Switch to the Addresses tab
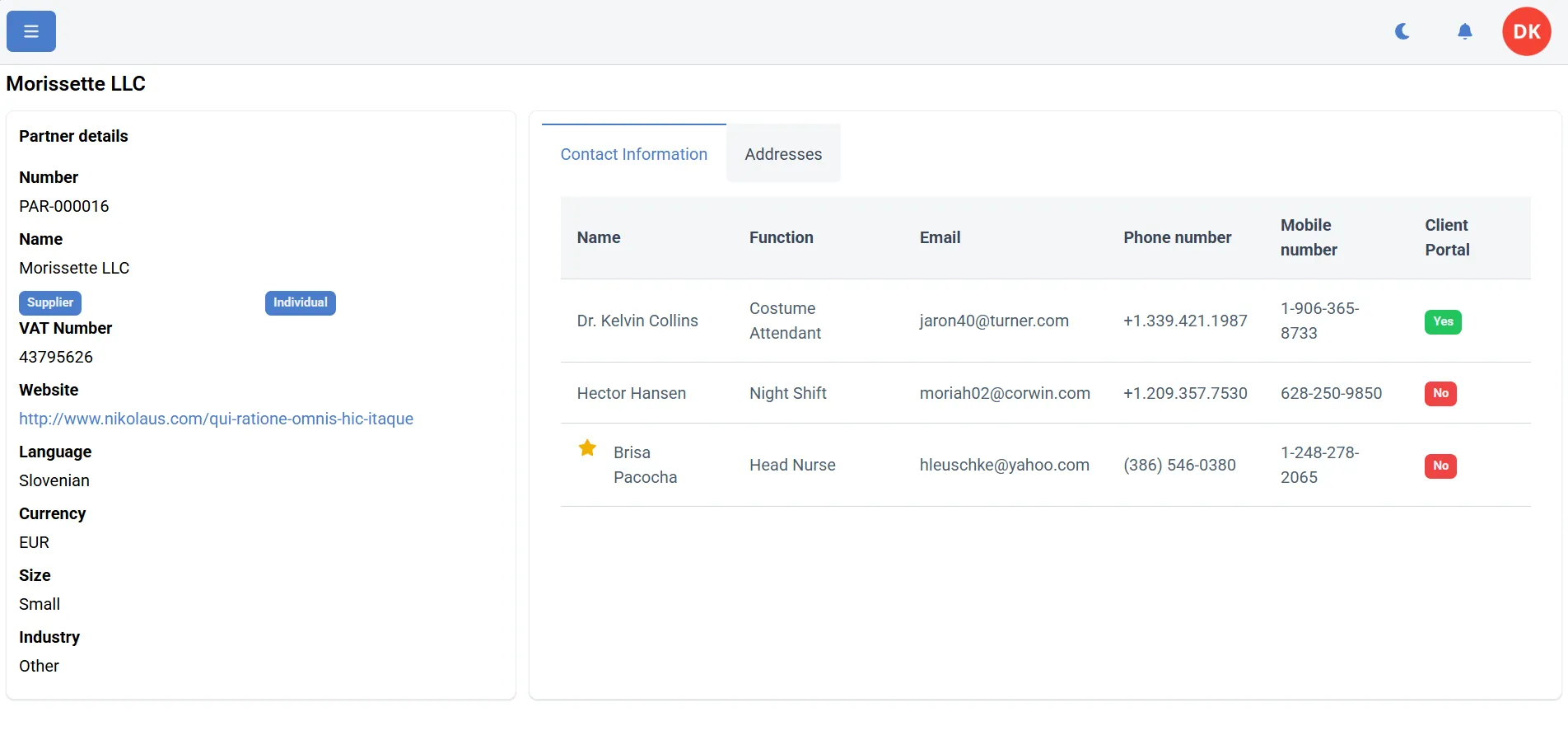 [x=782, y=154]
